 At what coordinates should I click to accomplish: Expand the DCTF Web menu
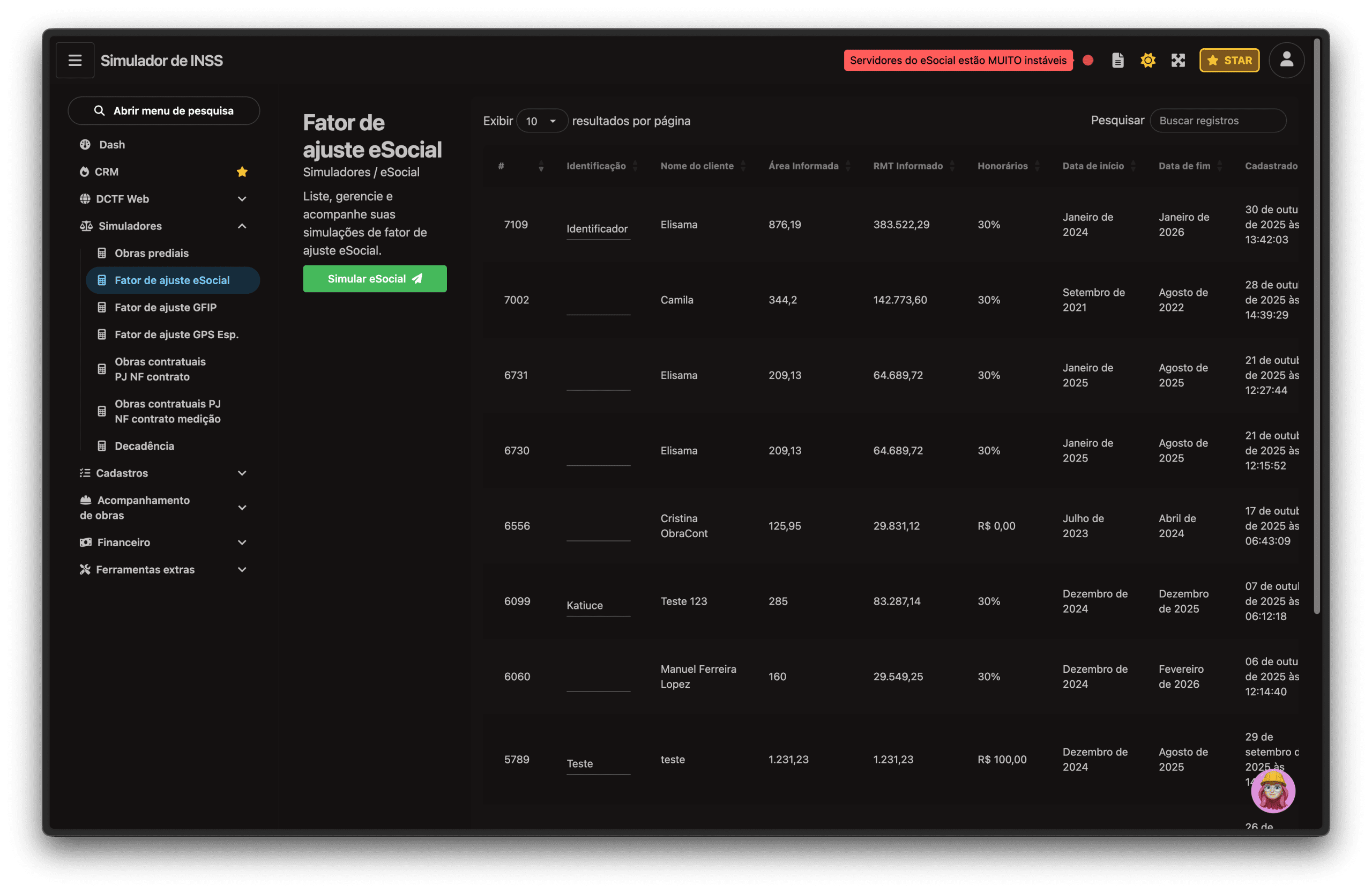pyautogui.click(x=242, y=199)
